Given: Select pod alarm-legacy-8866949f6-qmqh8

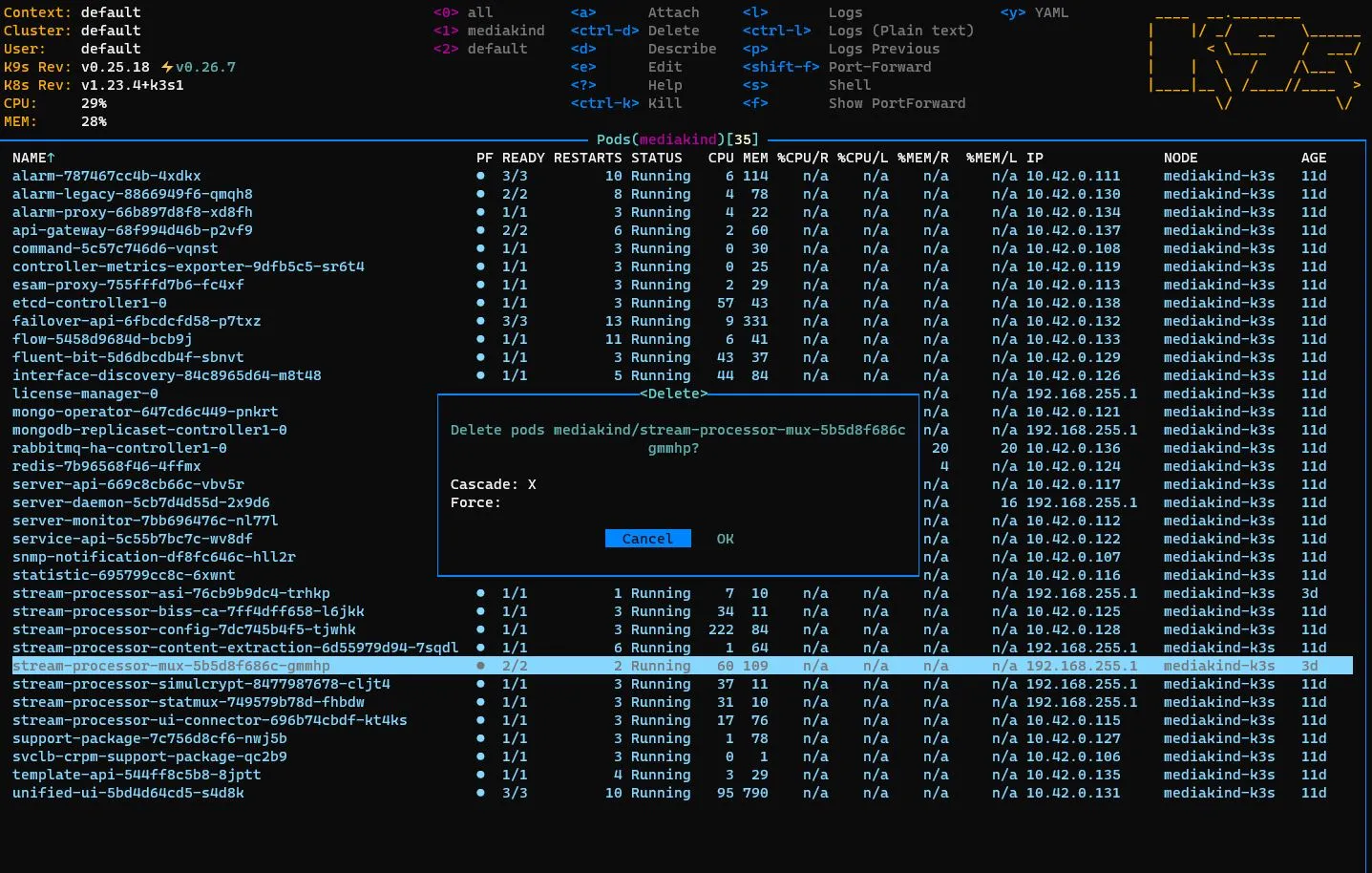Looking at the screenshot, I should tap(132, 194).
